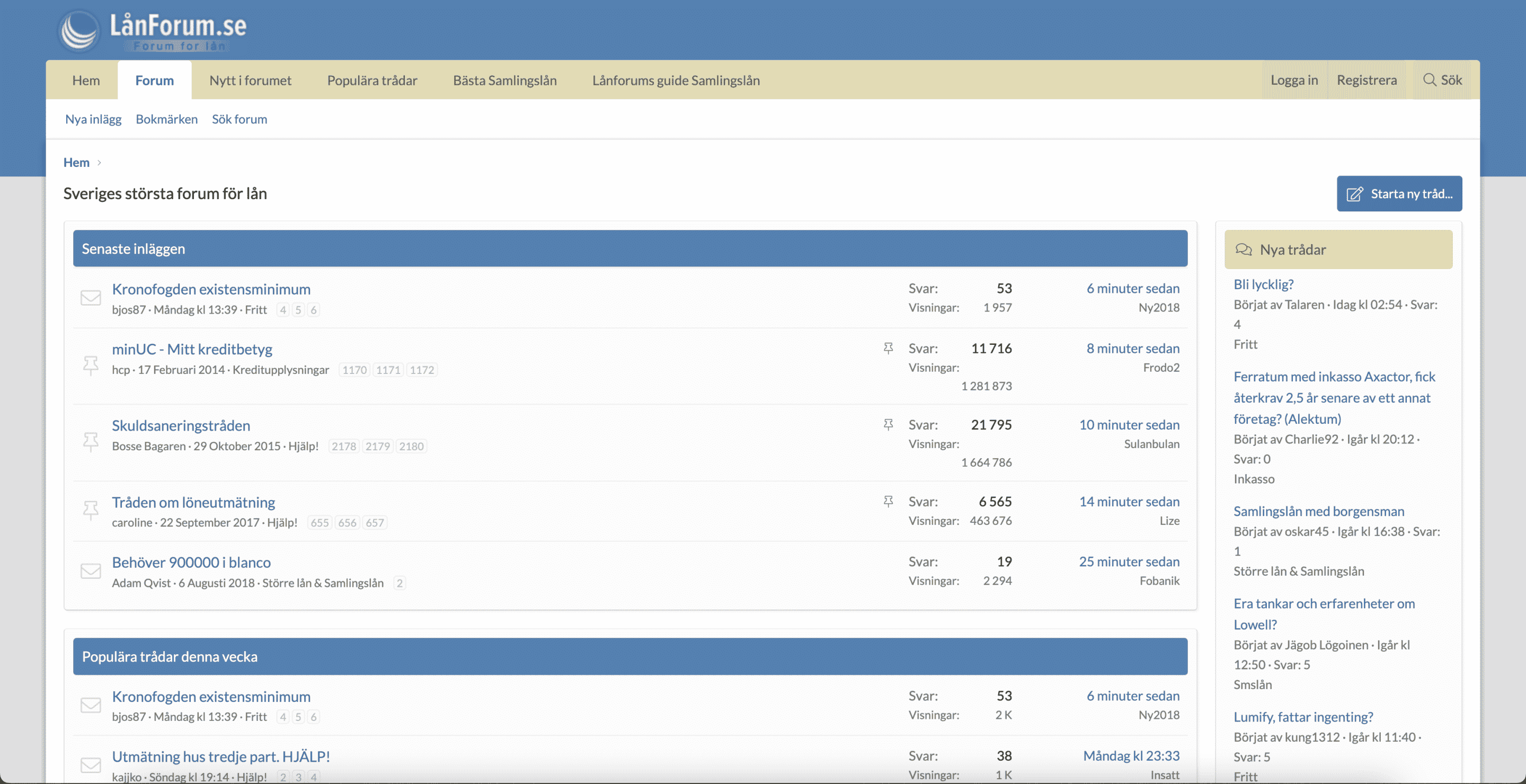Click Krediupplysningar category under minUC thread

pyautogui.click(x=281, y=370)
